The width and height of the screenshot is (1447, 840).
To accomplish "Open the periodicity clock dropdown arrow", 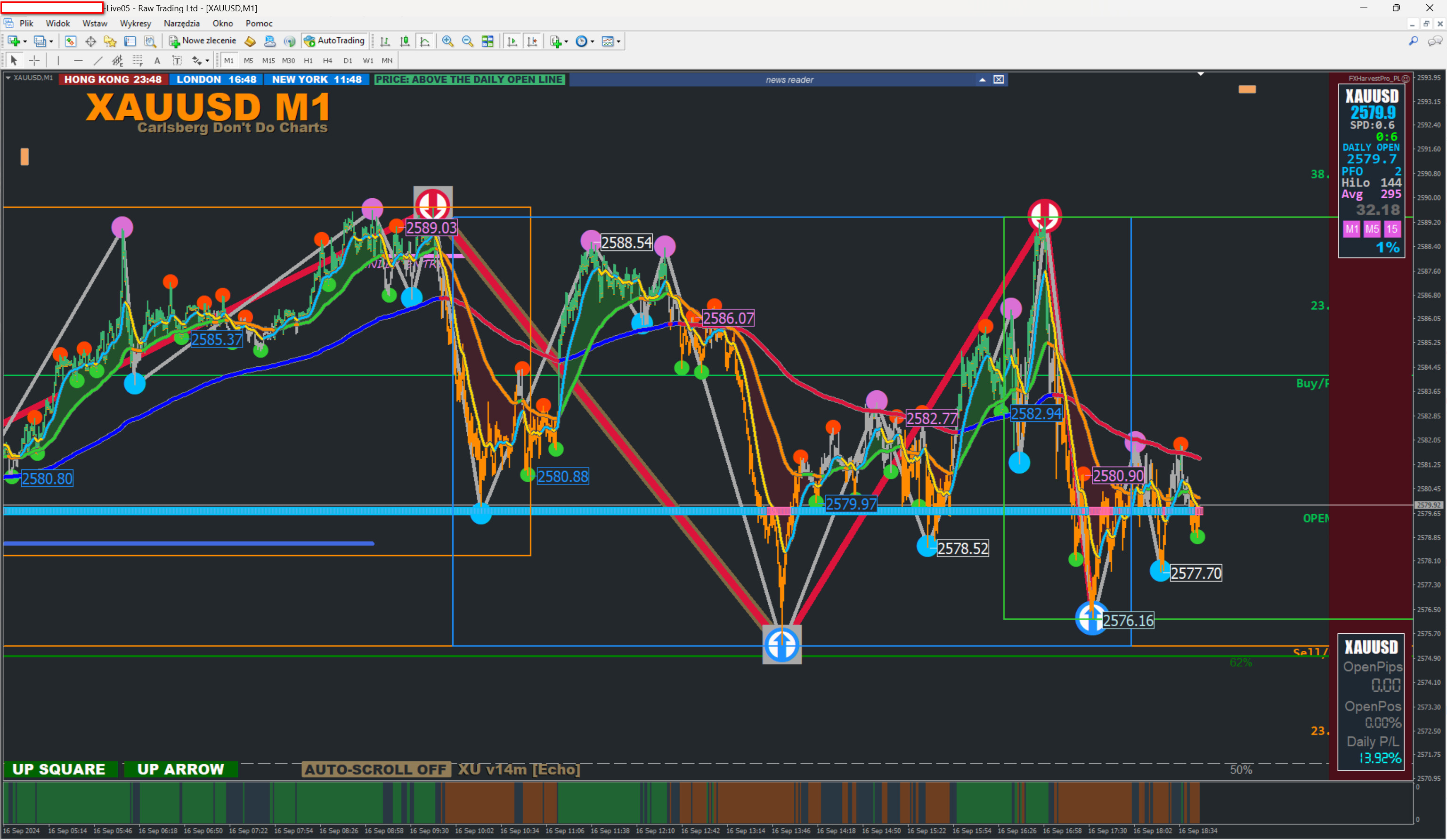I will point(593,42).
